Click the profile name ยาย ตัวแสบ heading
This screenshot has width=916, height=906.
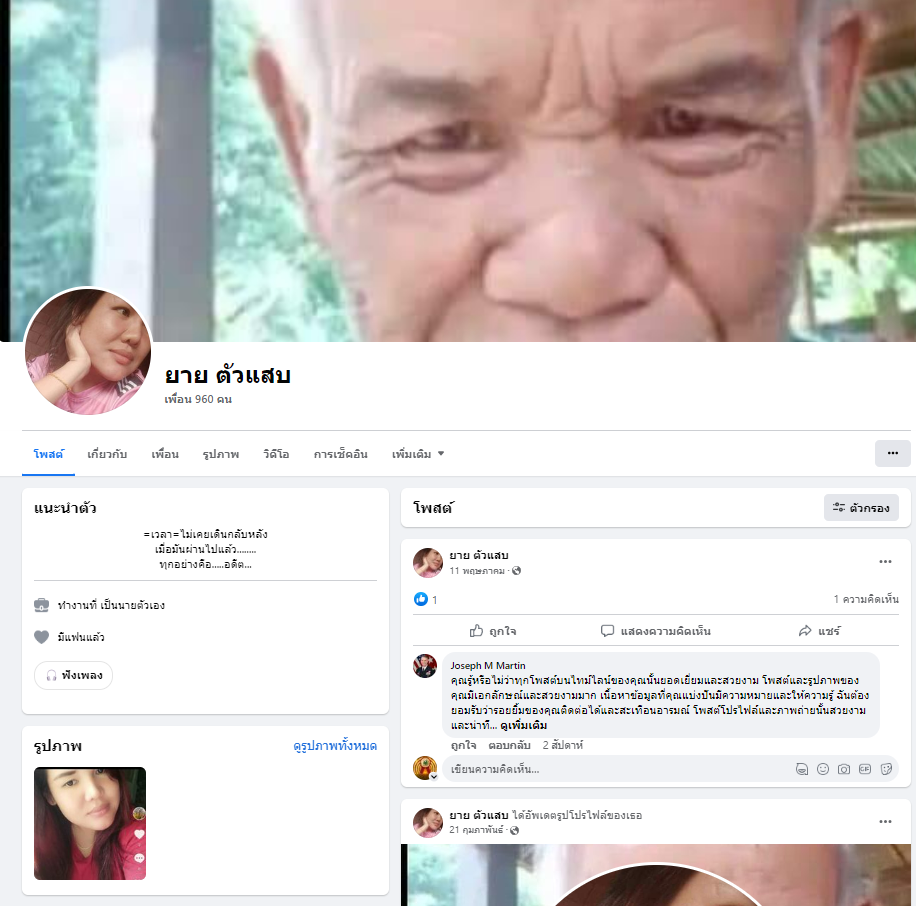click(x=227, y=375)
